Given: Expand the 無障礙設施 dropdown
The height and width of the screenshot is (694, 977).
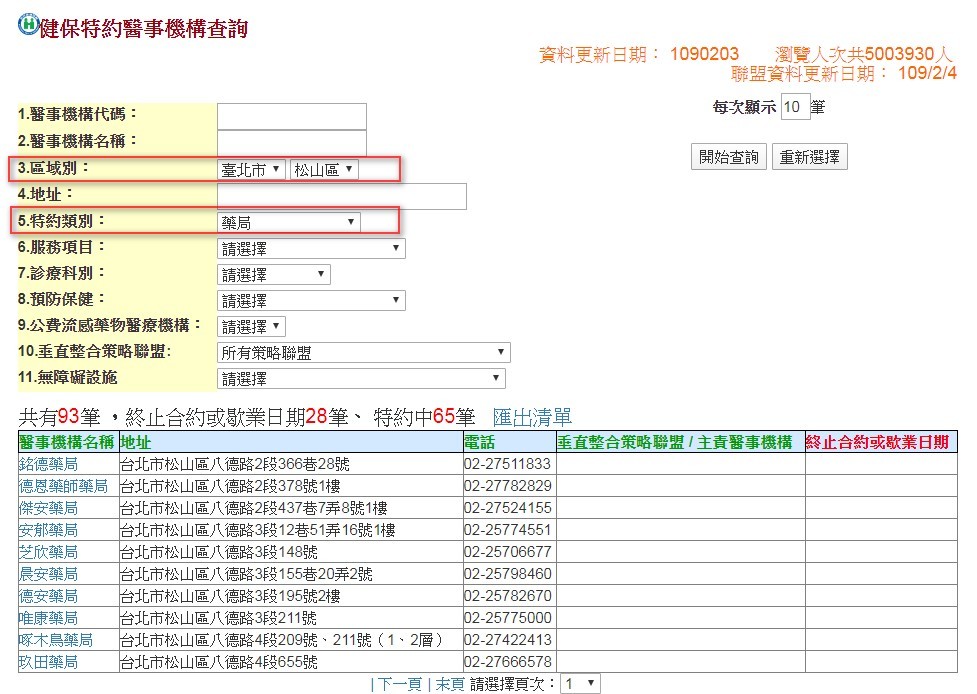Looking at the screenshot, I should 361,379.
